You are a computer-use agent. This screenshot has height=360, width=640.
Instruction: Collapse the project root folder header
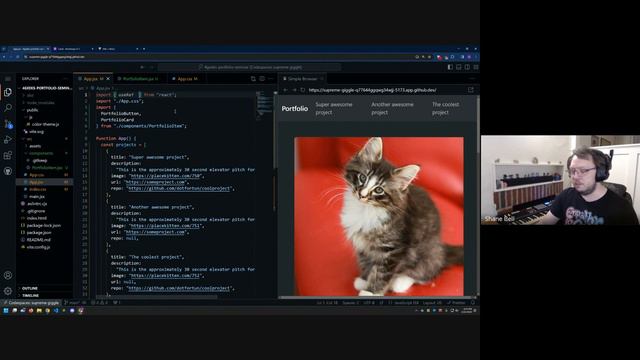(46, 88)
